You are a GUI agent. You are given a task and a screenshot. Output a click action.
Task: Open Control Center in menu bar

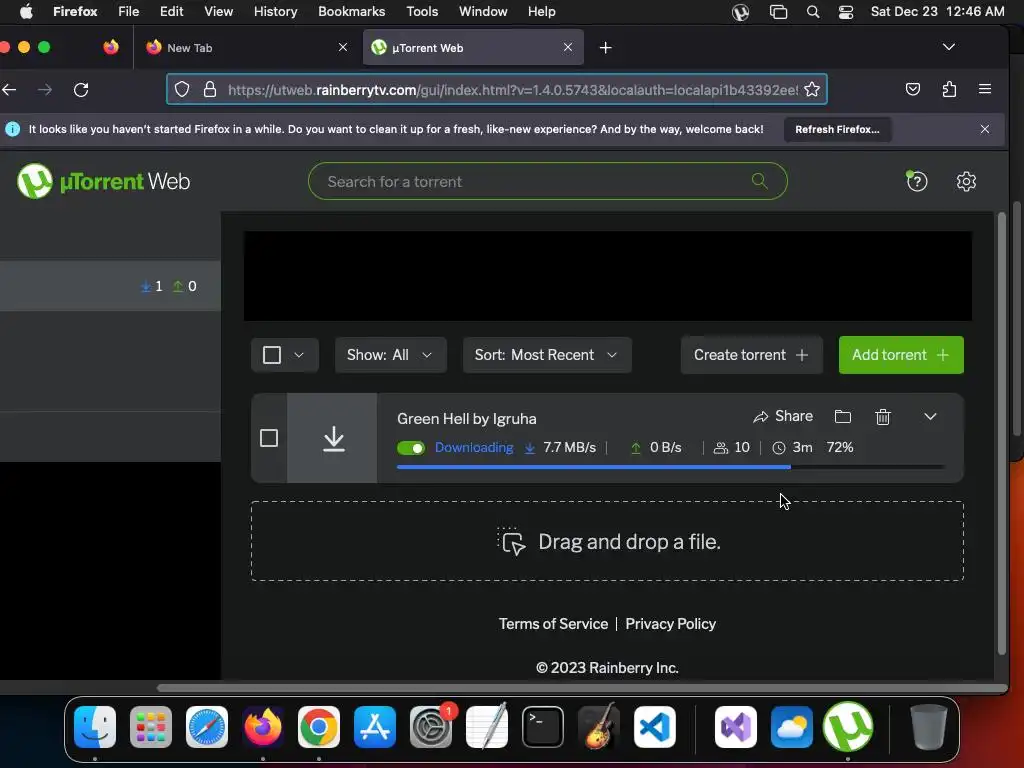[846, 12]
